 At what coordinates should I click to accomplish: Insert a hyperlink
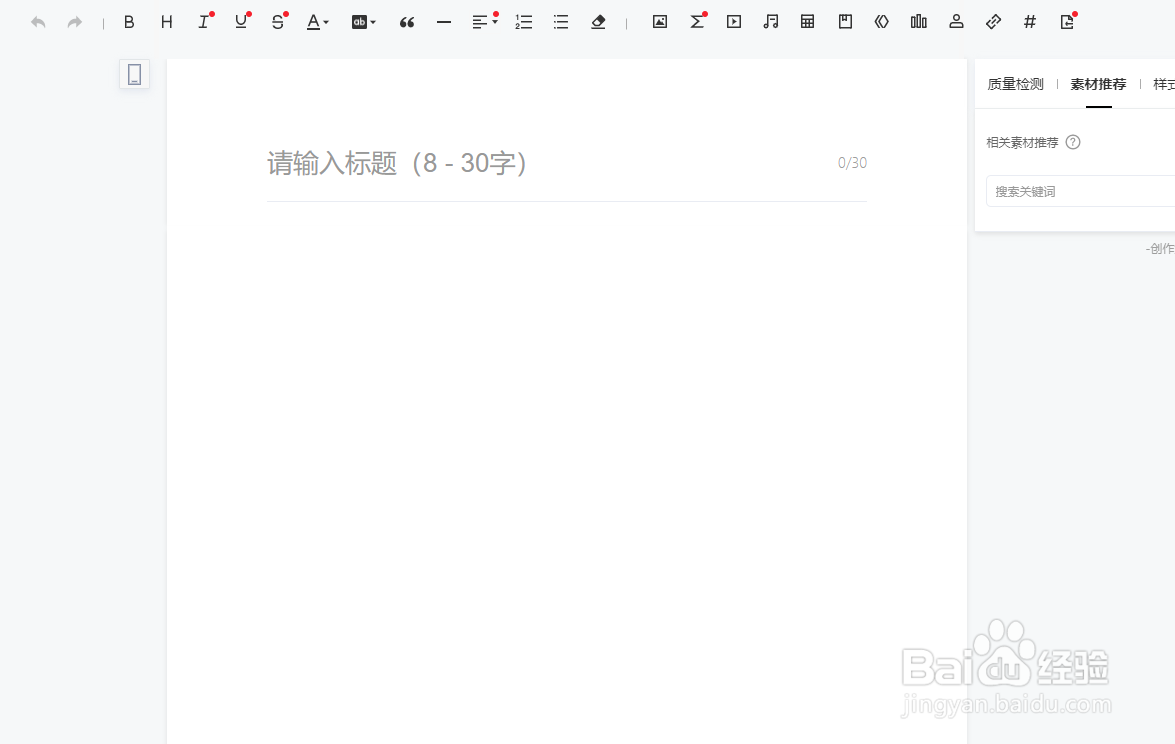pyautogui.click(x=993, y=21)
